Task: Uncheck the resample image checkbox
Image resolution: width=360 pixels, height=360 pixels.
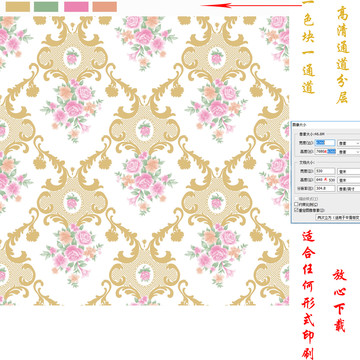Action: (296, 210)
